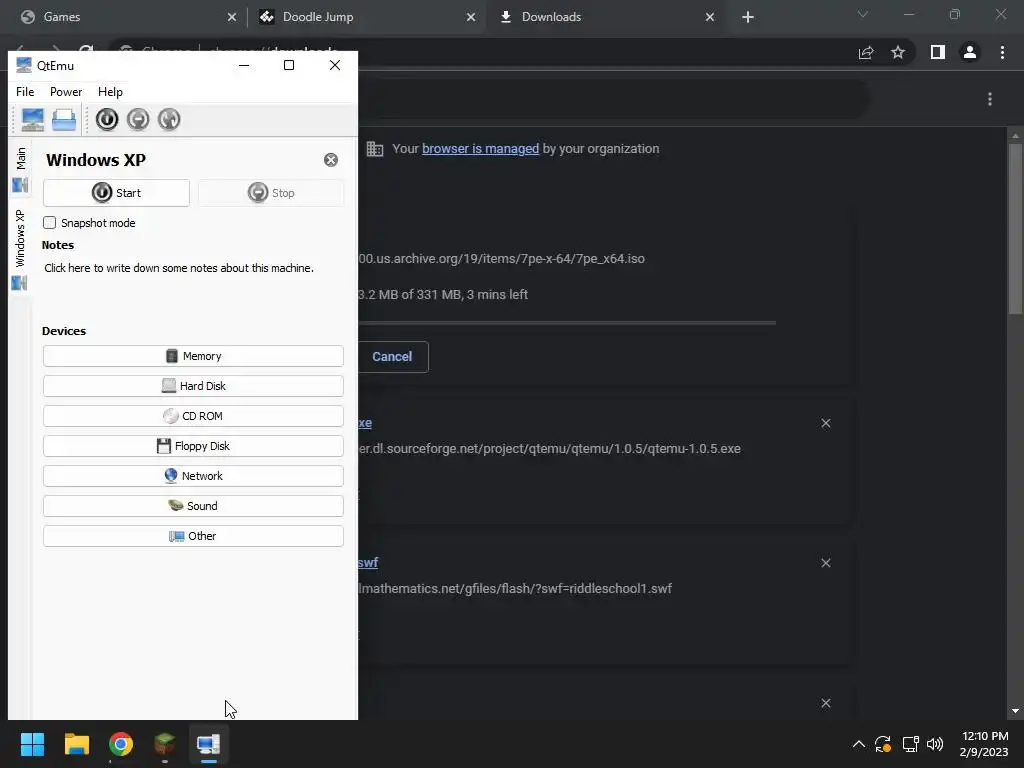Expand the CD ROM device settings

[193, 416]
